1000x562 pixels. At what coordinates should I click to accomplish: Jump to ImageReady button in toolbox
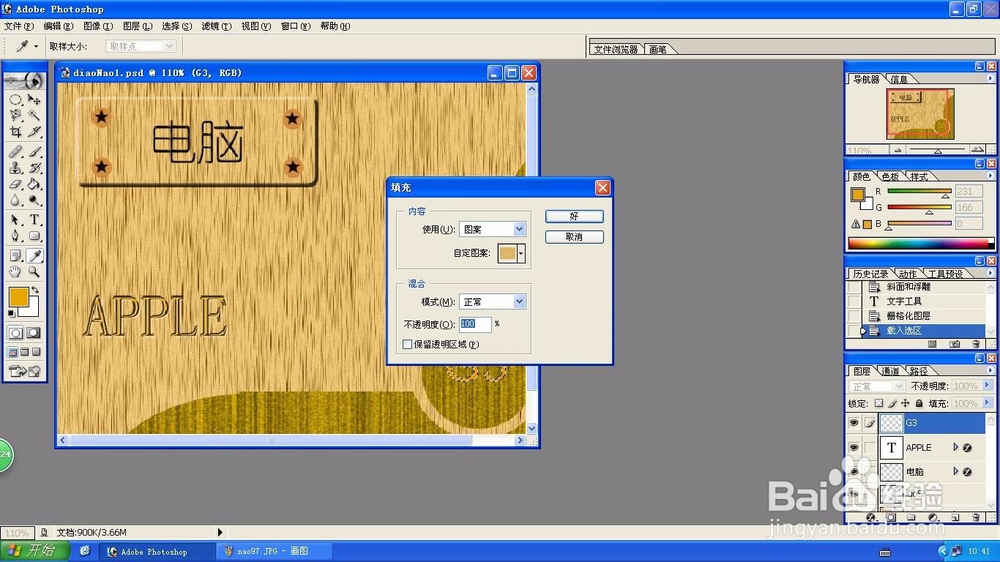(25, 371)
